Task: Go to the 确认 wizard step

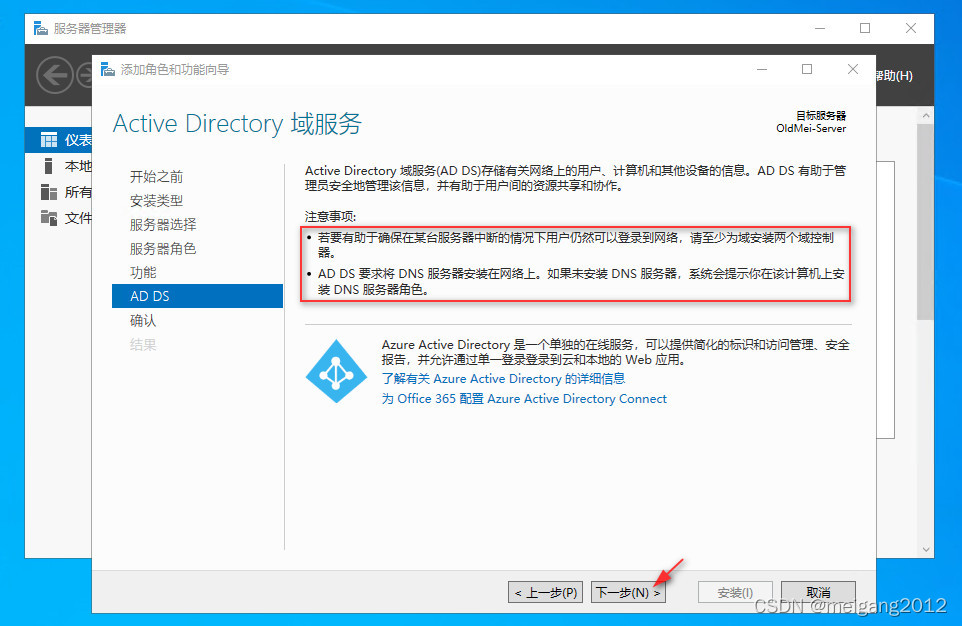Action: (143, 320)
